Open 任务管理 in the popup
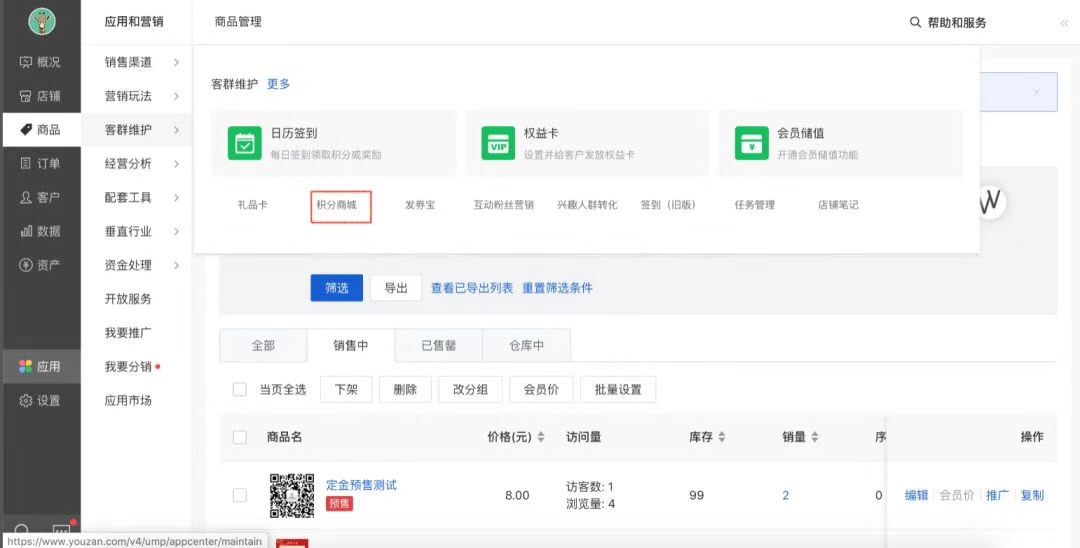 (x=755, y=204)
